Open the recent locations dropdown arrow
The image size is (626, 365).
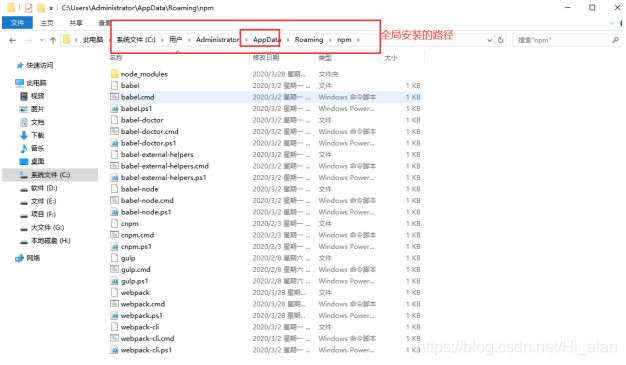[42, 40]
